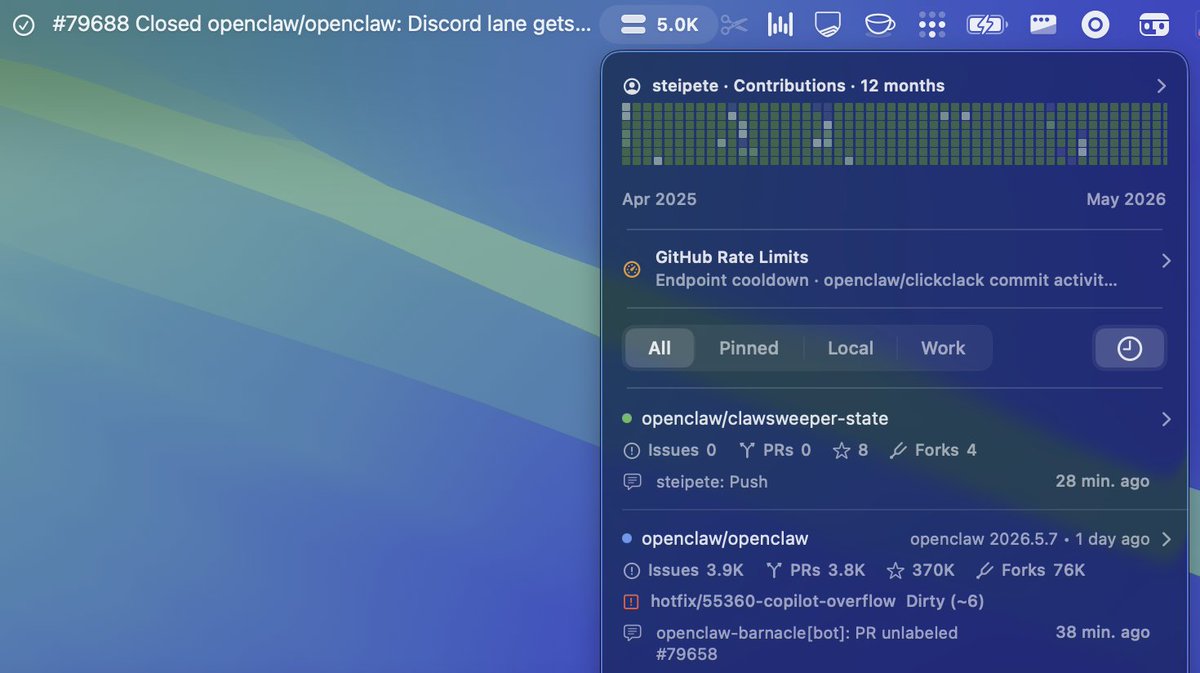Open the hotfix/55360-copilot-overflow branch entry
This screenshot has width=1200, height=673.
[773, 601]
